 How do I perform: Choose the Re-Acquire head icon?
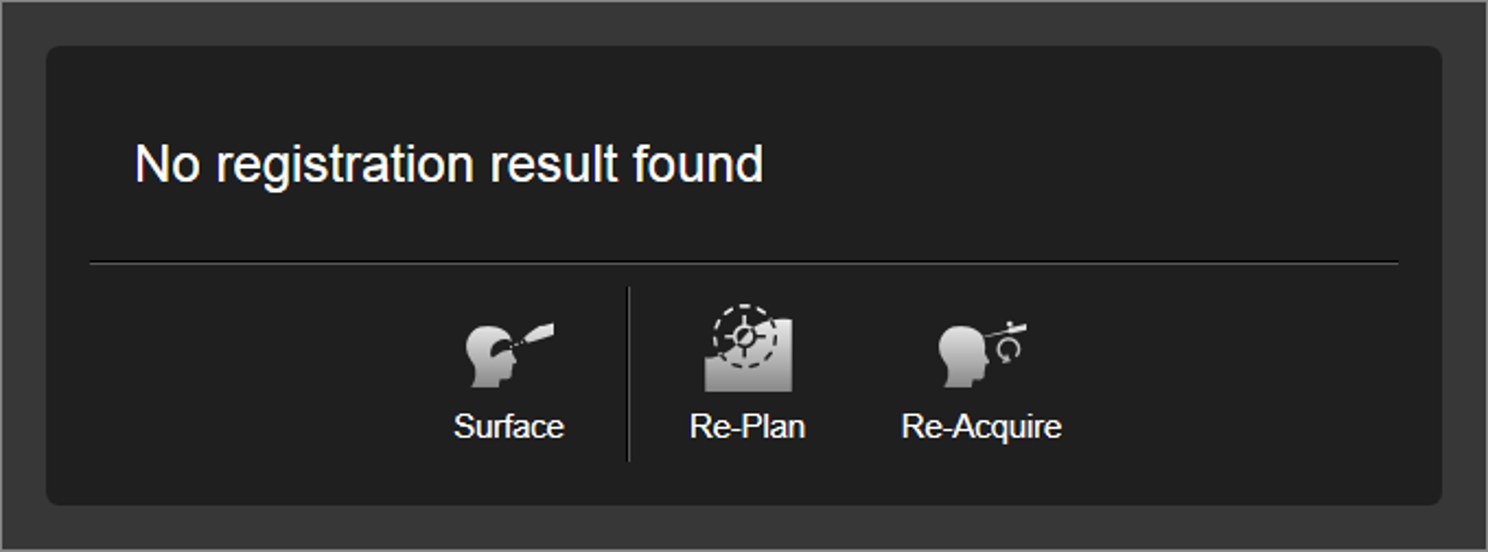coord(982,355)
